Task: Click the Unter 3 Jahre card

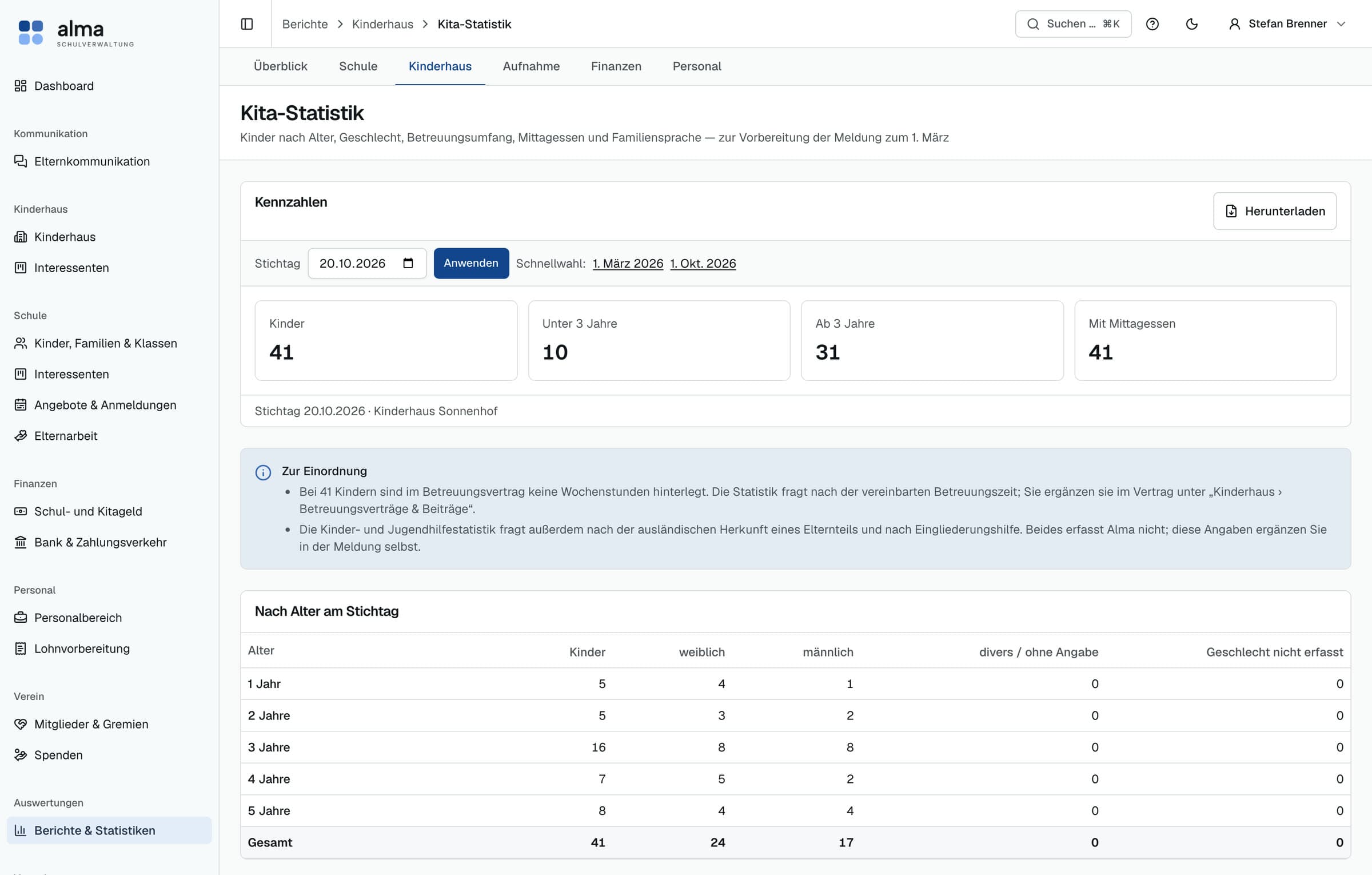Action: tap(659, 340)
